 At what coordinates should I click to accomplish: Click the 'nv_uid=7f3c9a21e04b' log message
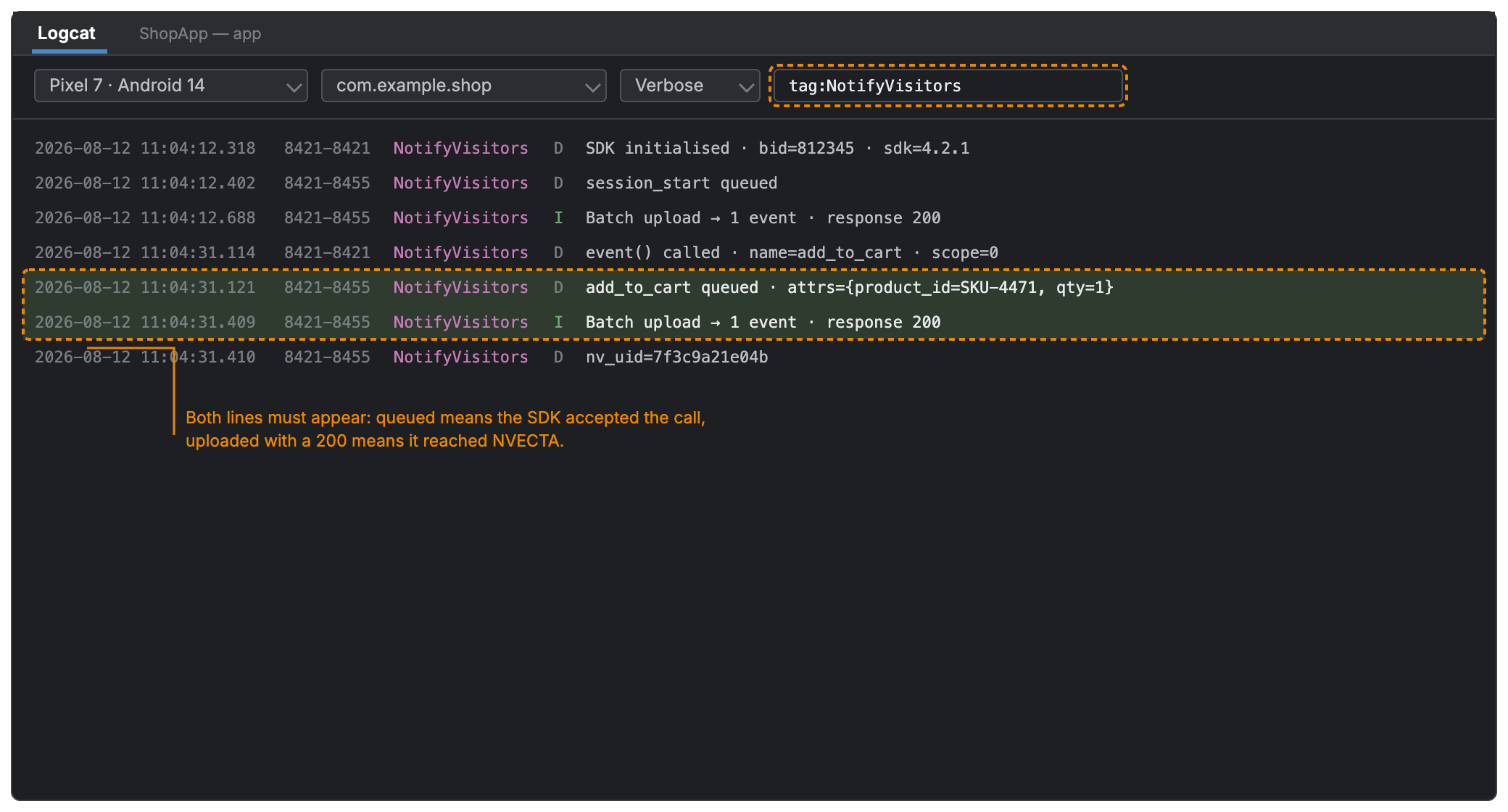click(677, 357)
